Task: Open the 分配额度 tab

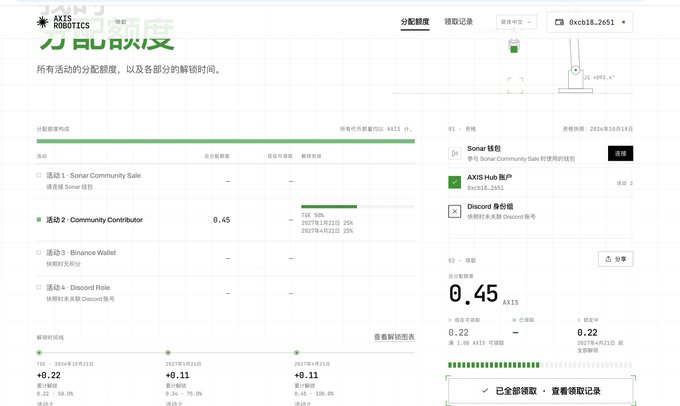Action: (x=415, y=22)
